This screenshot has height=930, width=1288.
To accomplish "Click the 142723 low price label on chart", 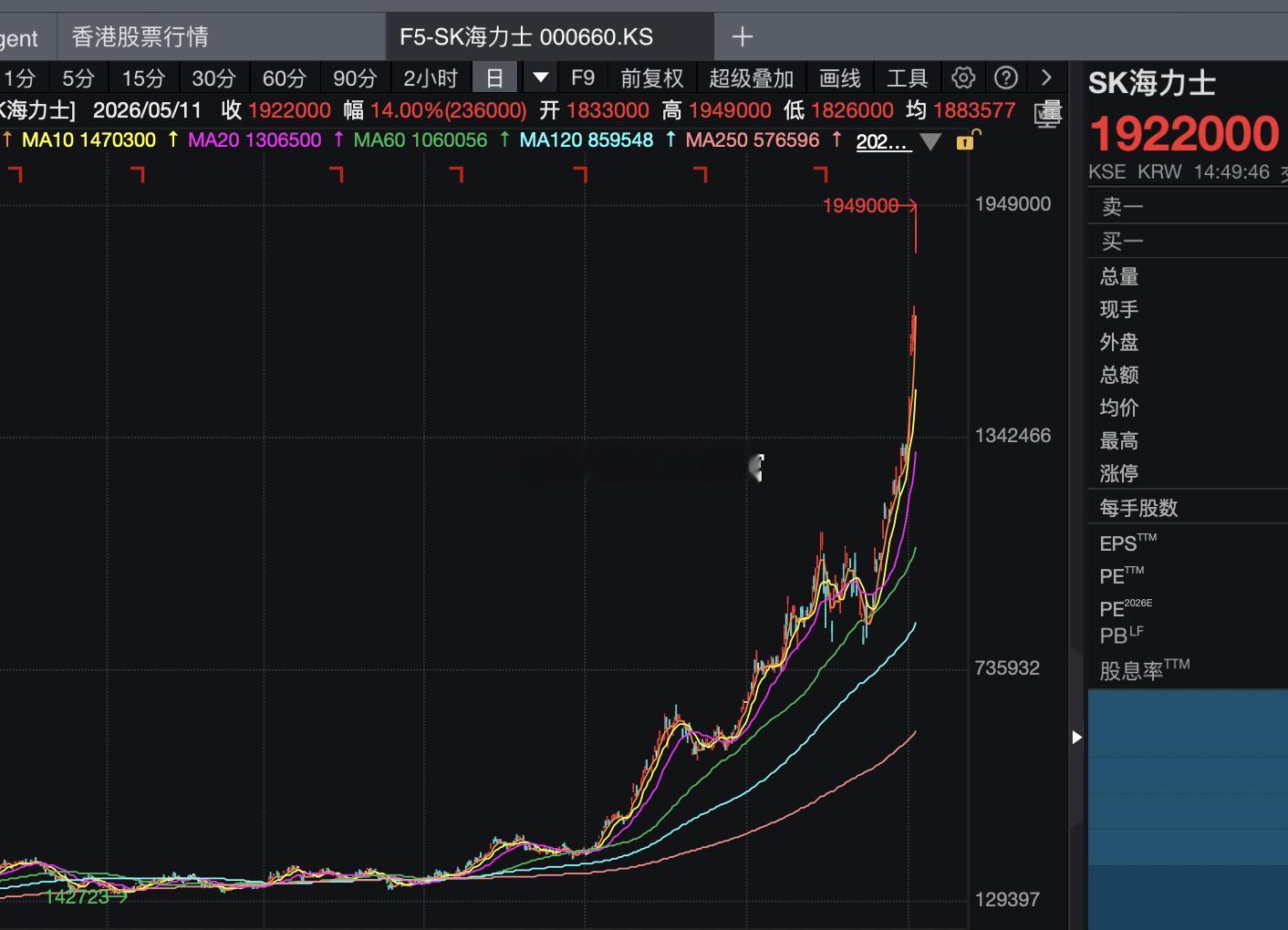I will point(77,896).
